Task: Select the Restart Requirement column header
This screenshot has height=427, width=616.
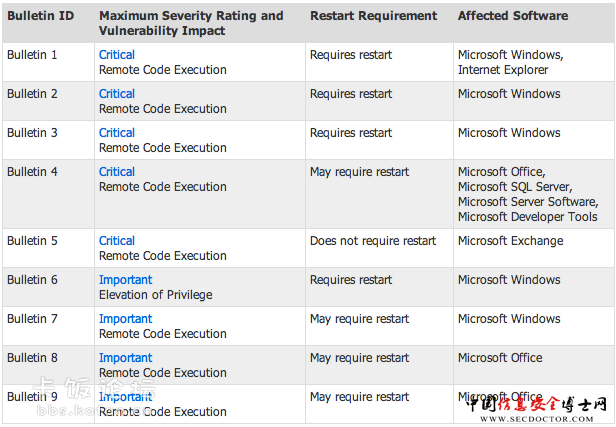Action: point(373,16)
